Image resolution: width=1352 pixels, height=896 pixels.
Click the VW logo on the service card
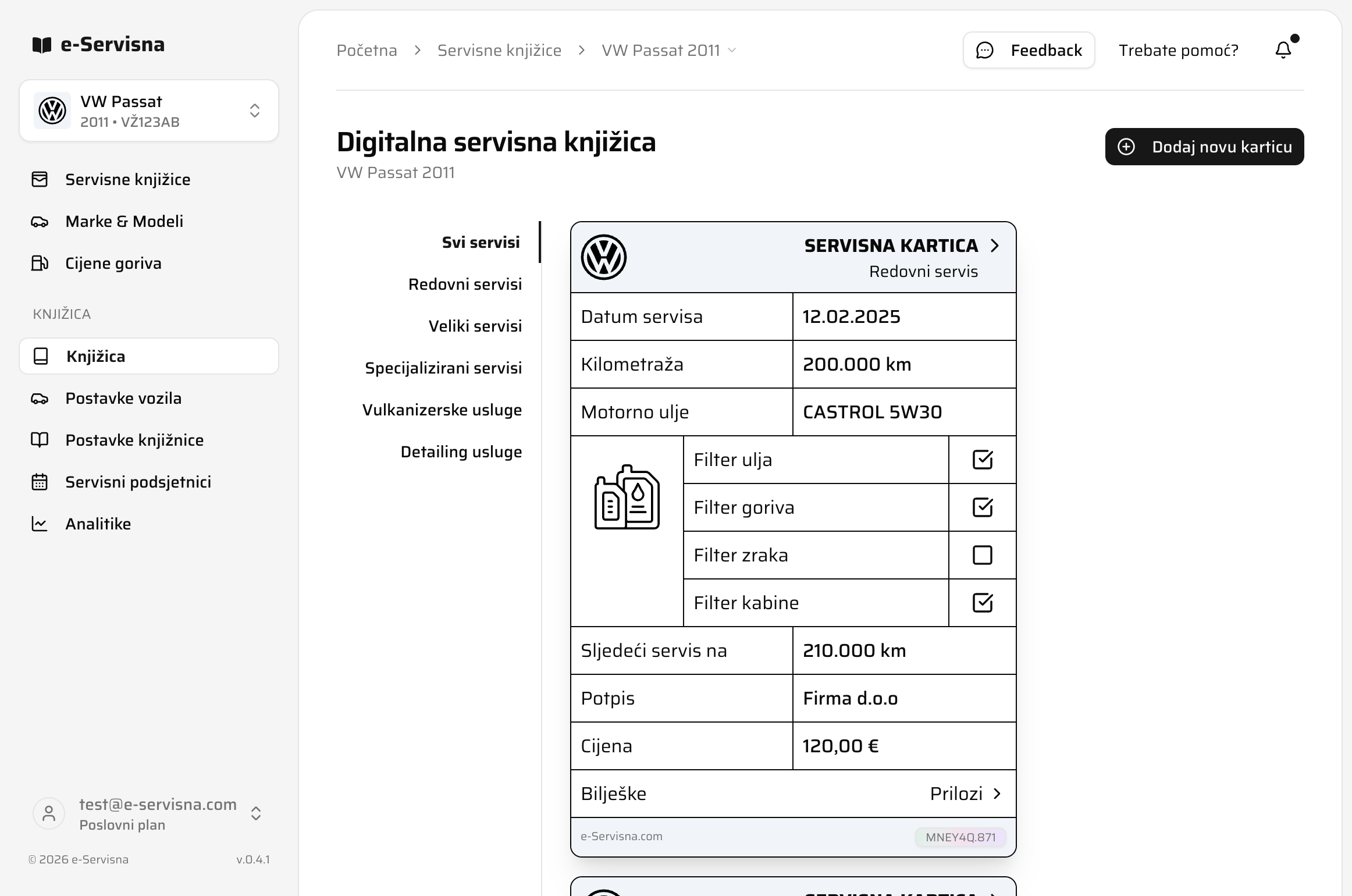tap(604, 257)
